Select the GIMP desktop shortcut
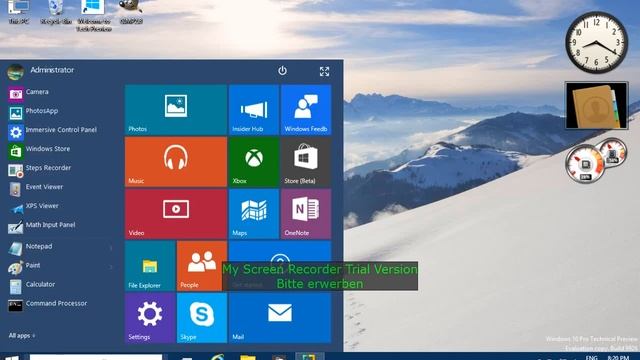 pos(131,11)
